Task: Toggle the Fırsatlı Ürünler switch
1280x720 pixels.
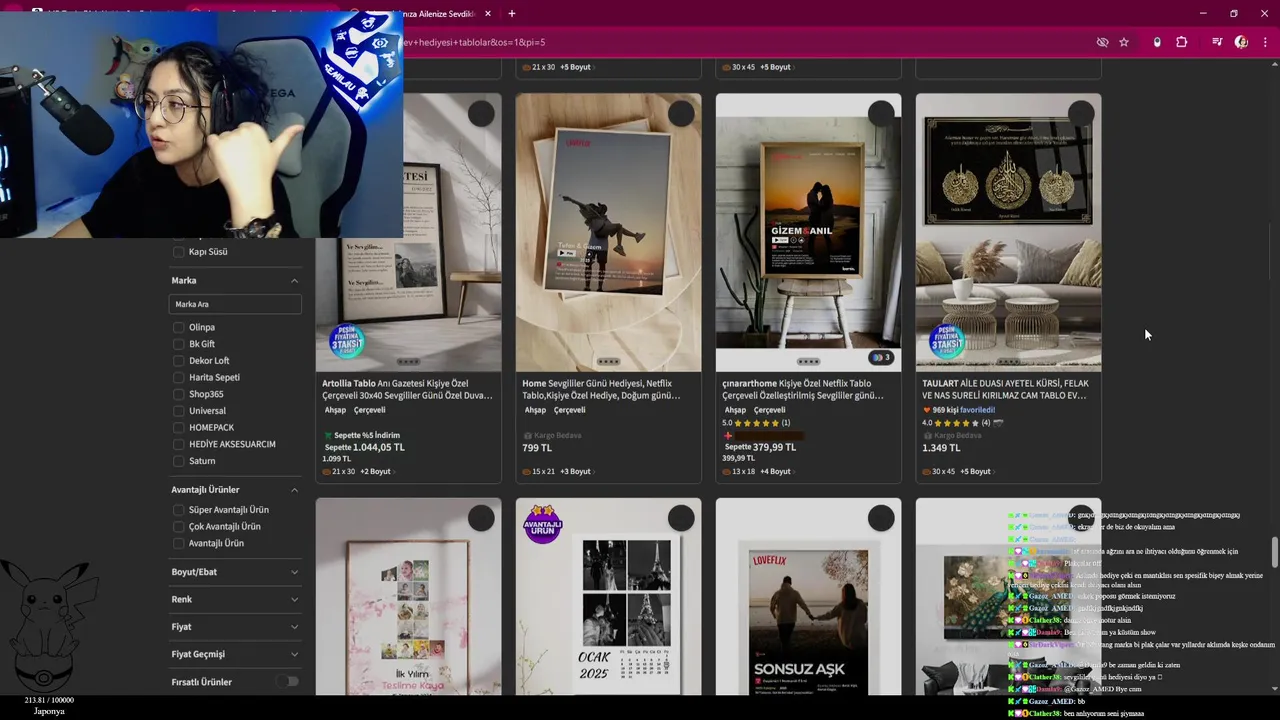Action: tap(288, 682)
